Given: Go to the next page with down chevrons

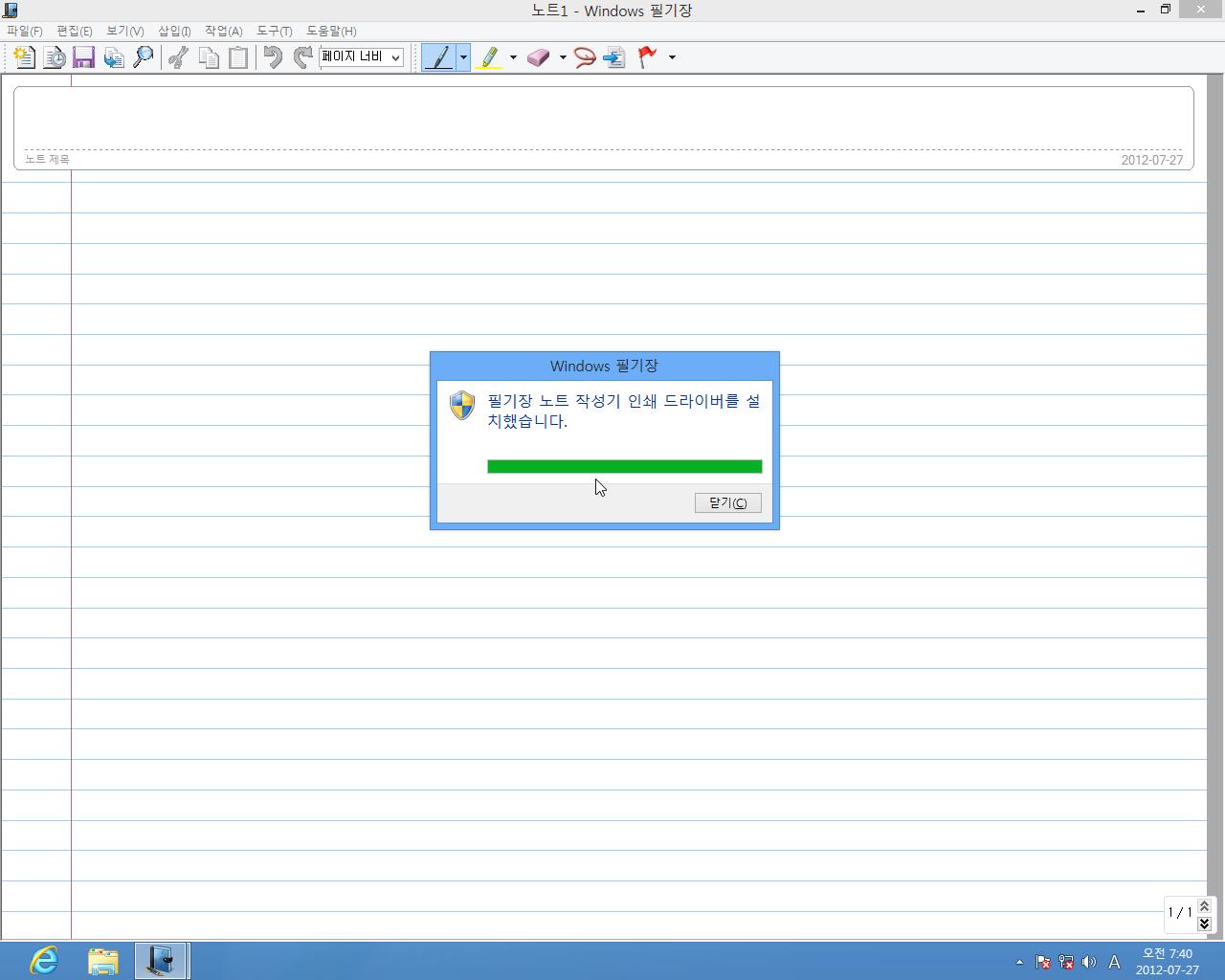Looking at the screenshot, I should tap(1204, 924).
